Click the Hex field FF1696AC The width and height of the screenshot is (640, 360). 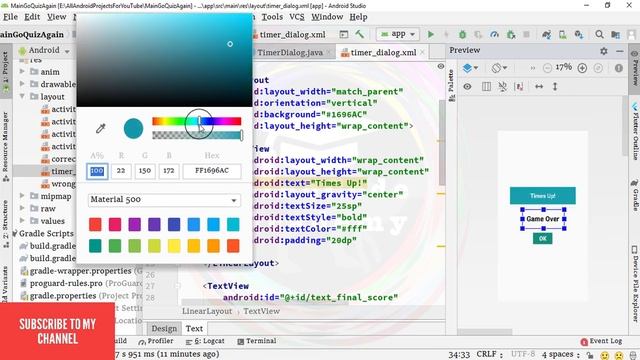pos(212,171)
